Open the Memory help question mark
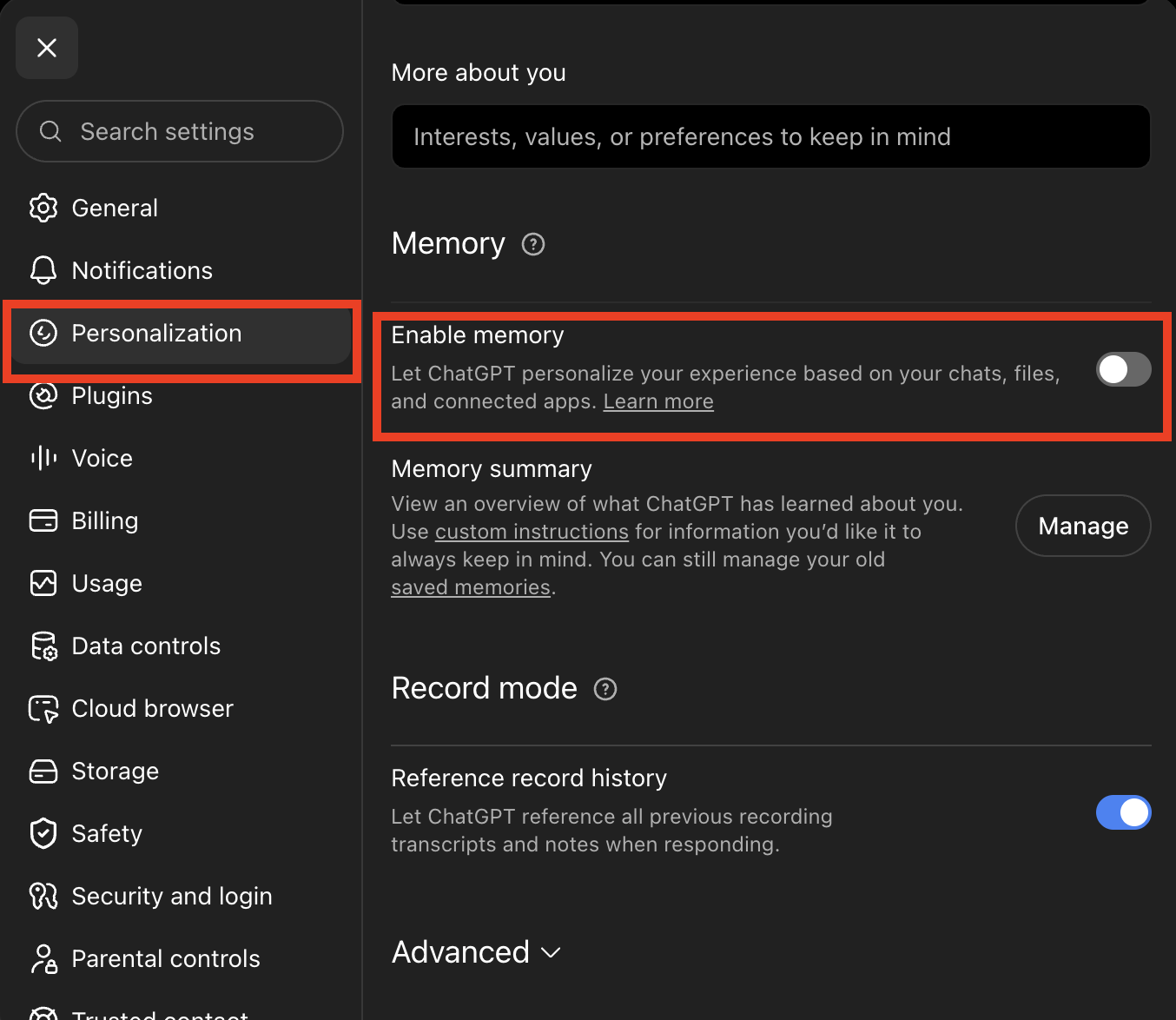Screen dimensions: 1176x1020 pos(533,244)
